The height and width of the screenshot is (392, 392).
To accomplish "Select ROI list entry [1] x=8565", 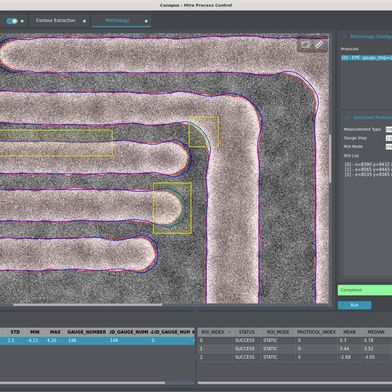I will point(367,169).
